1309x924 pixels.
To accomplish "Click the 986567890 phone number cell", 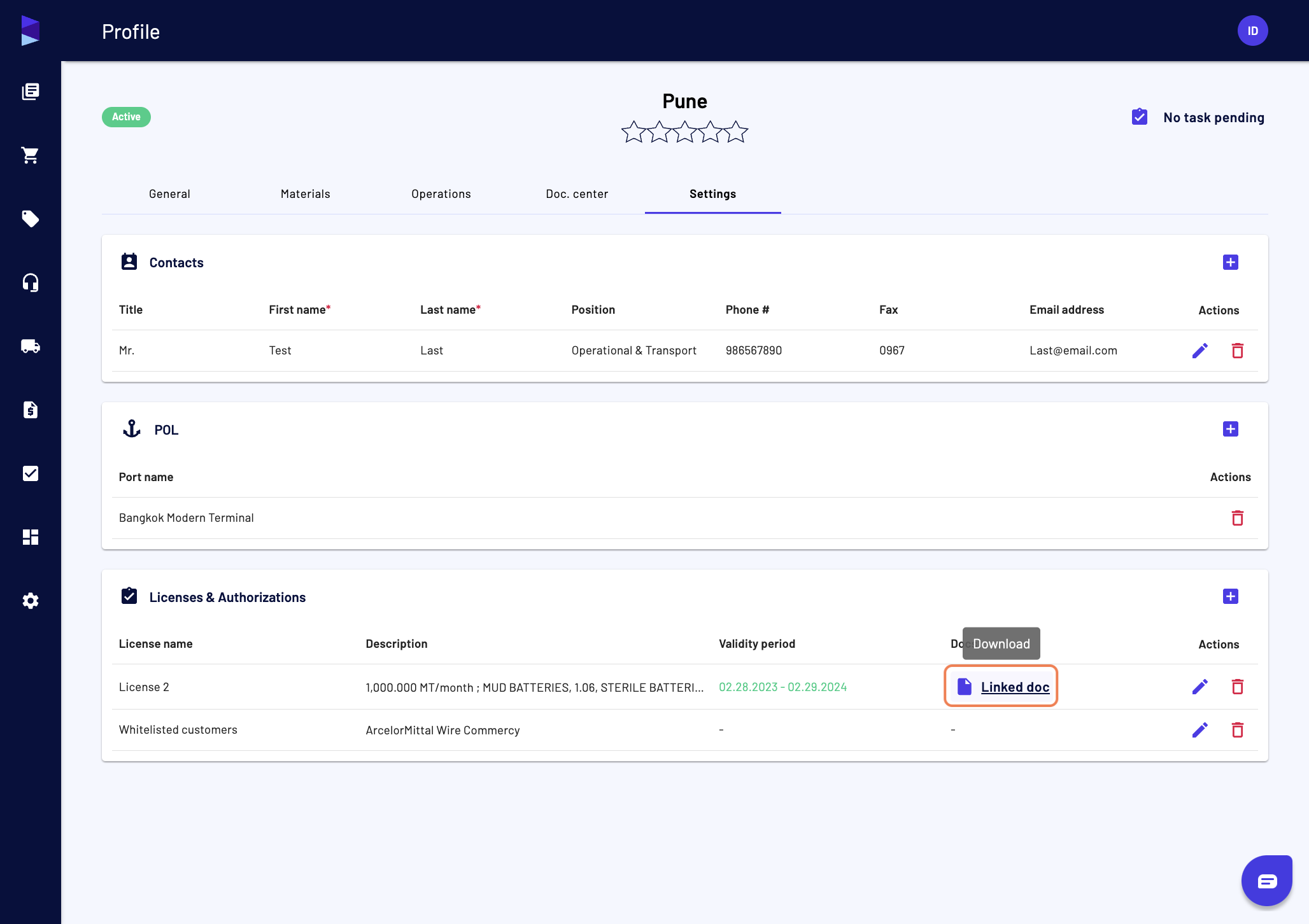I will 753,351.
